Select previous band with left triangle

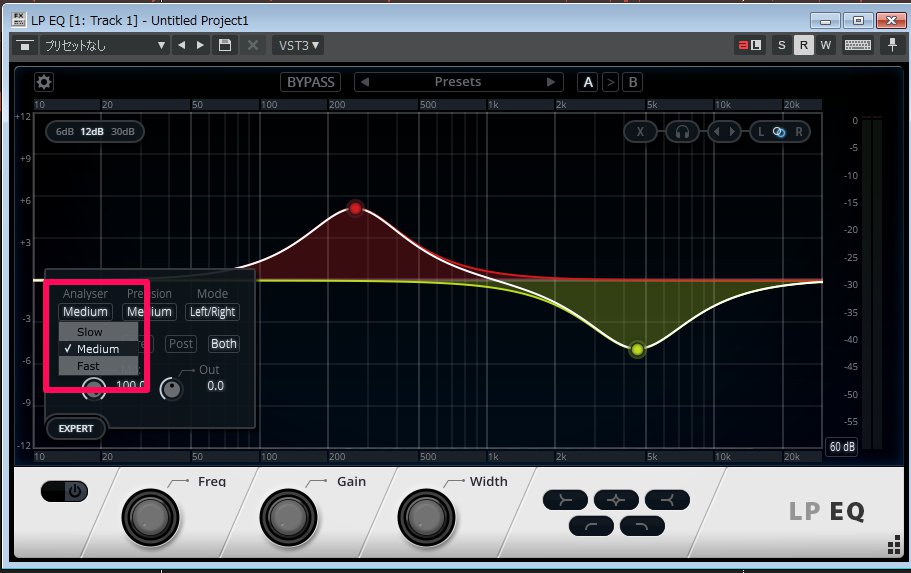[x=716, y=132]
